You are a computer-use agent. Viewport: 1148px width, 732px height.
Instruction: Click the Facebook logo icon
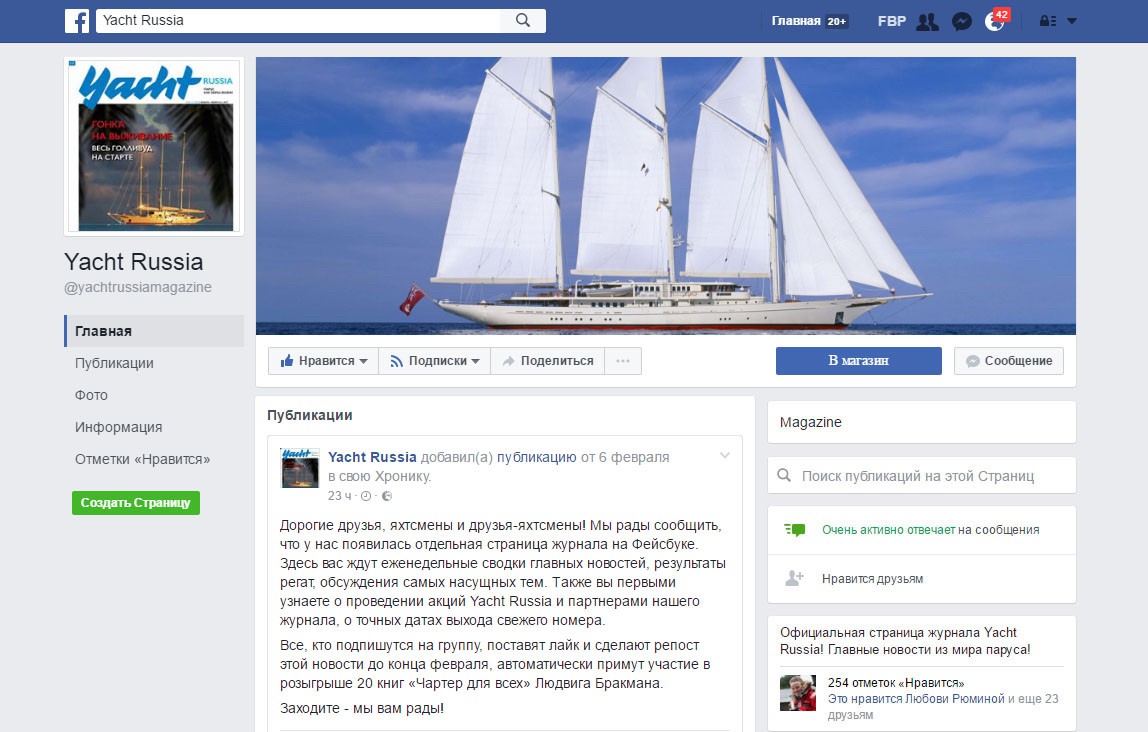[x=77, y=20]
